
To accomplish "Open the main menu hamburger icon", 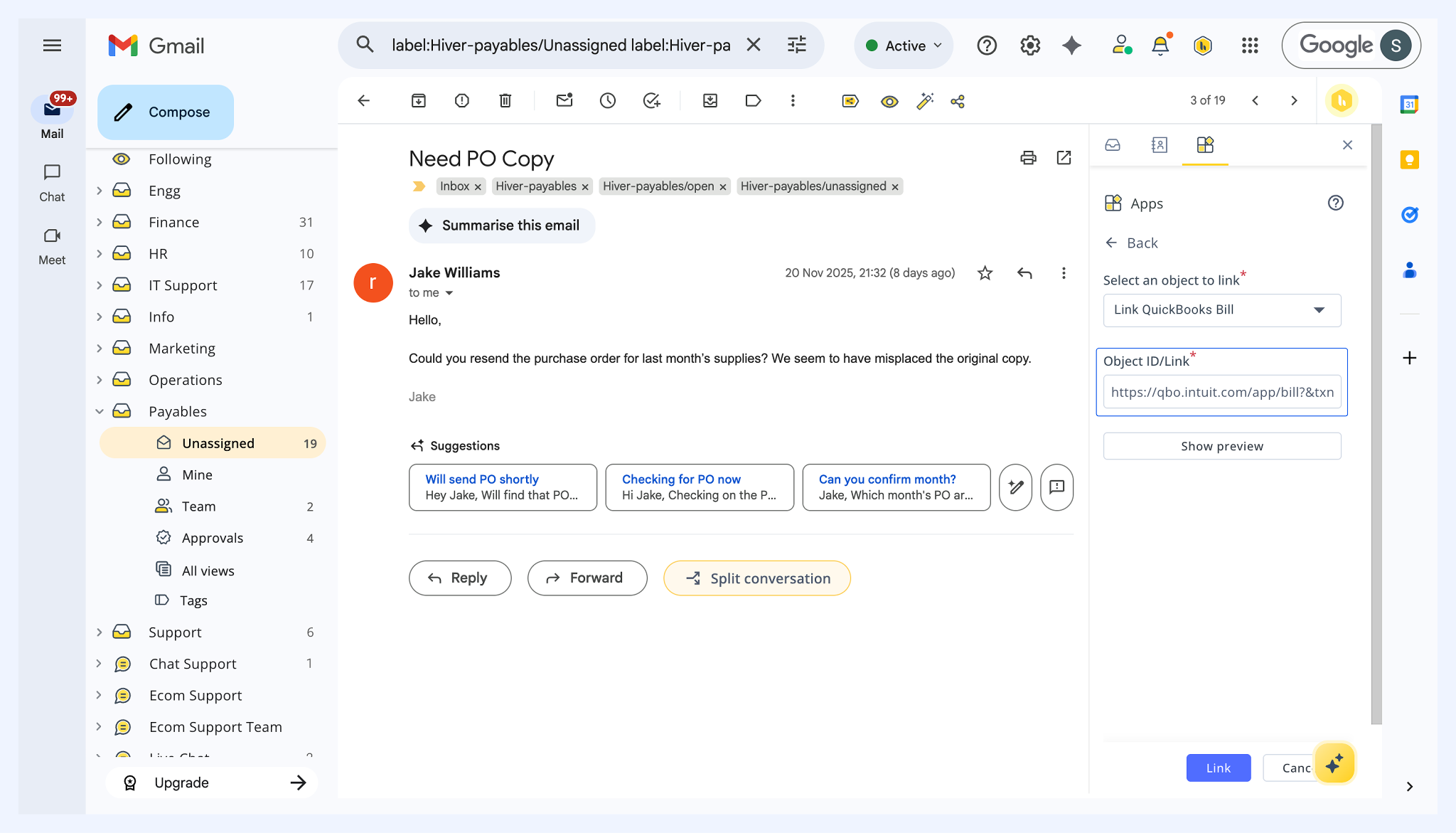I will click(x=52, y=46).
